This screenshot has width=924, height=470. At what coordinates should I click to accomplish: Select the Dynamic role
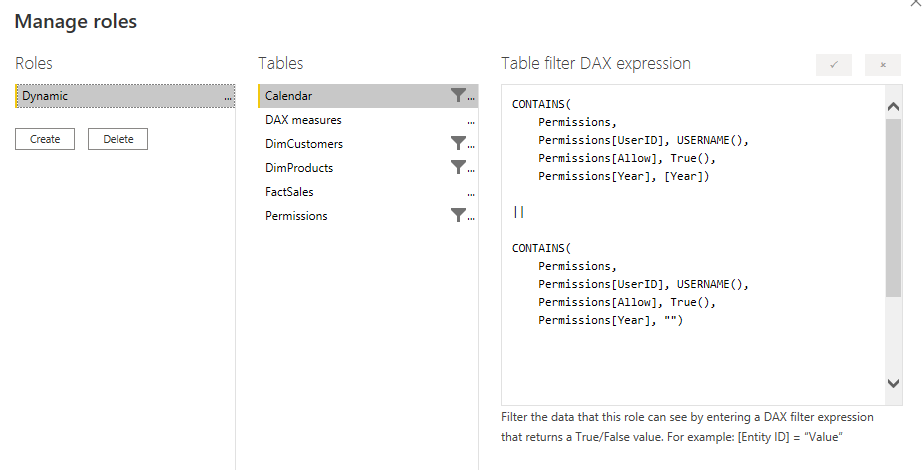click(125, 96)
